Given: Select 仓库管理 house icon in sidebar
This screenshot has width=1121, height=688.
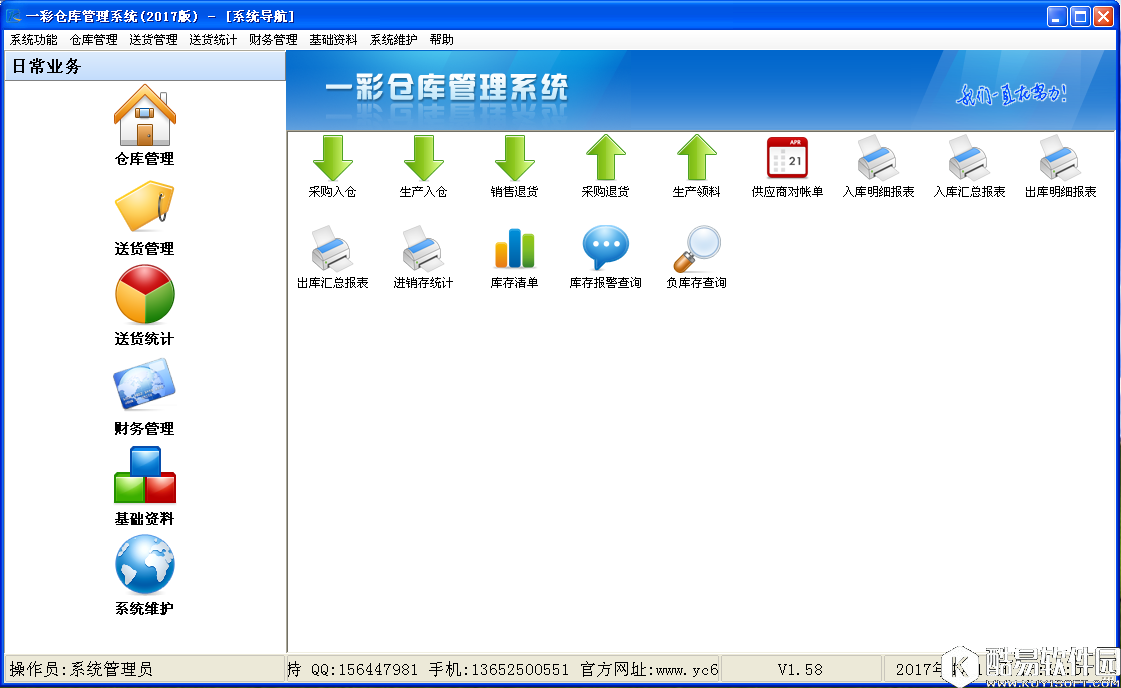Looking at the screenshot, I should pos(145,117).
